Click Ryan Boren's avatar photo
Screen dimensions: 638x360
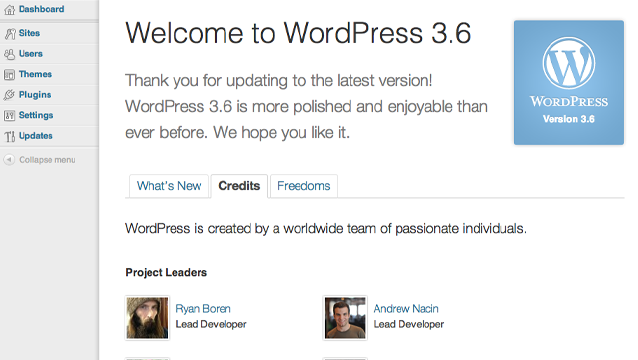147,318
